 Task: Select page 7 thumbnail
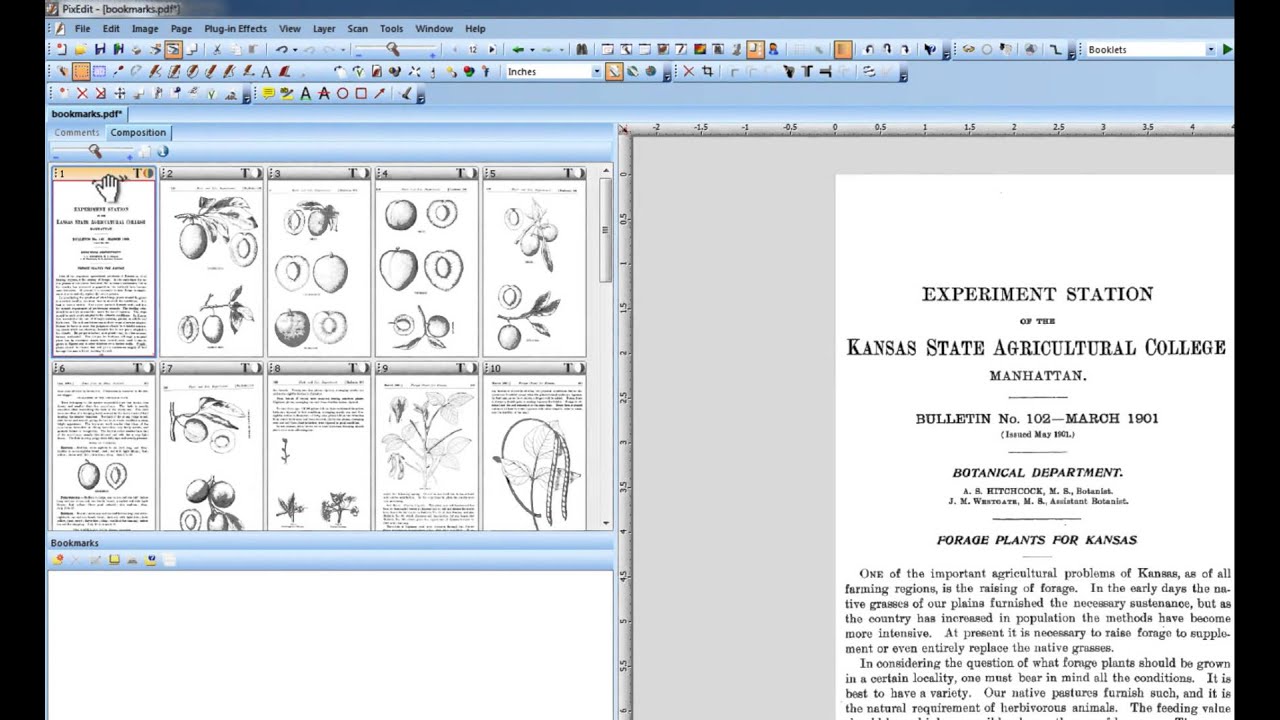coord(211,446)
